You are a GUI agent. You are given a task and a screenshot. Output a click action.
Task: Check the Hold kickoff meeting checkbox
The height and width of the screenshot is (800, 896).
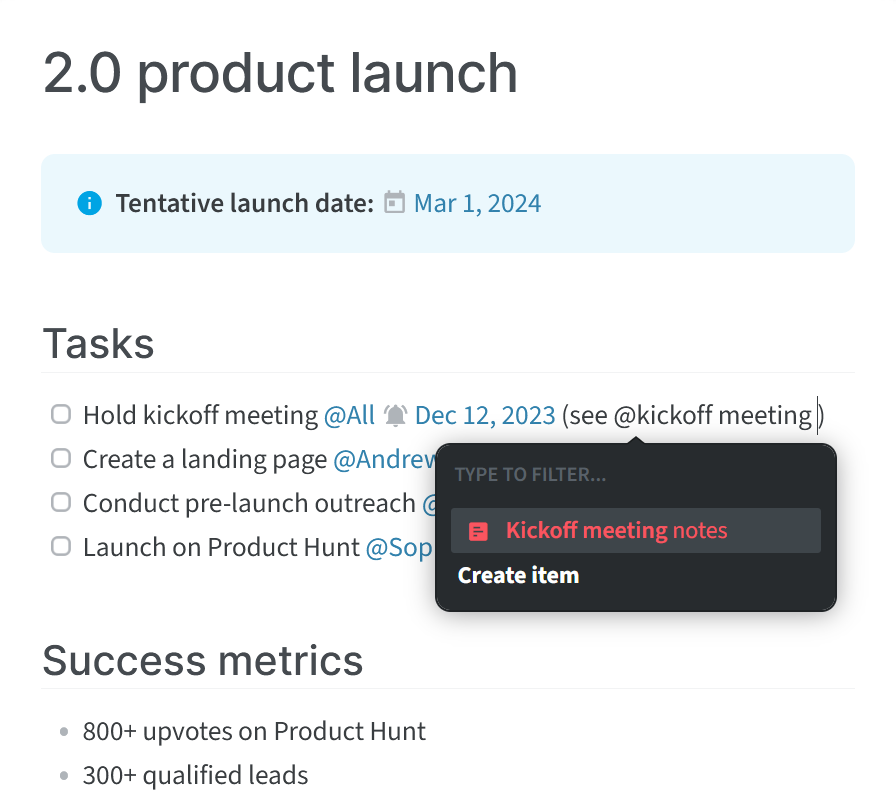click(x=61, y=414)
